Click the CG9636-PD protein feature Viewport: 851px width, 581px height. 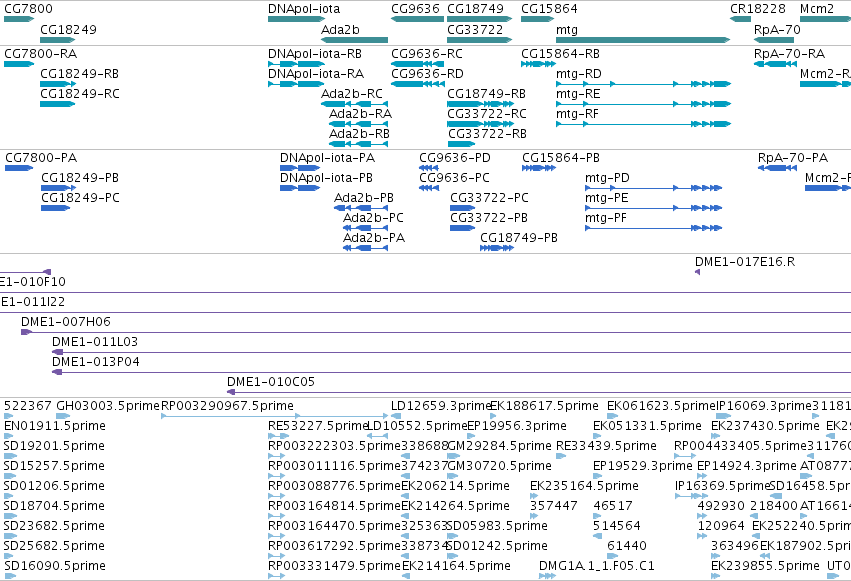pyautogui.click(x=429, y=168)
